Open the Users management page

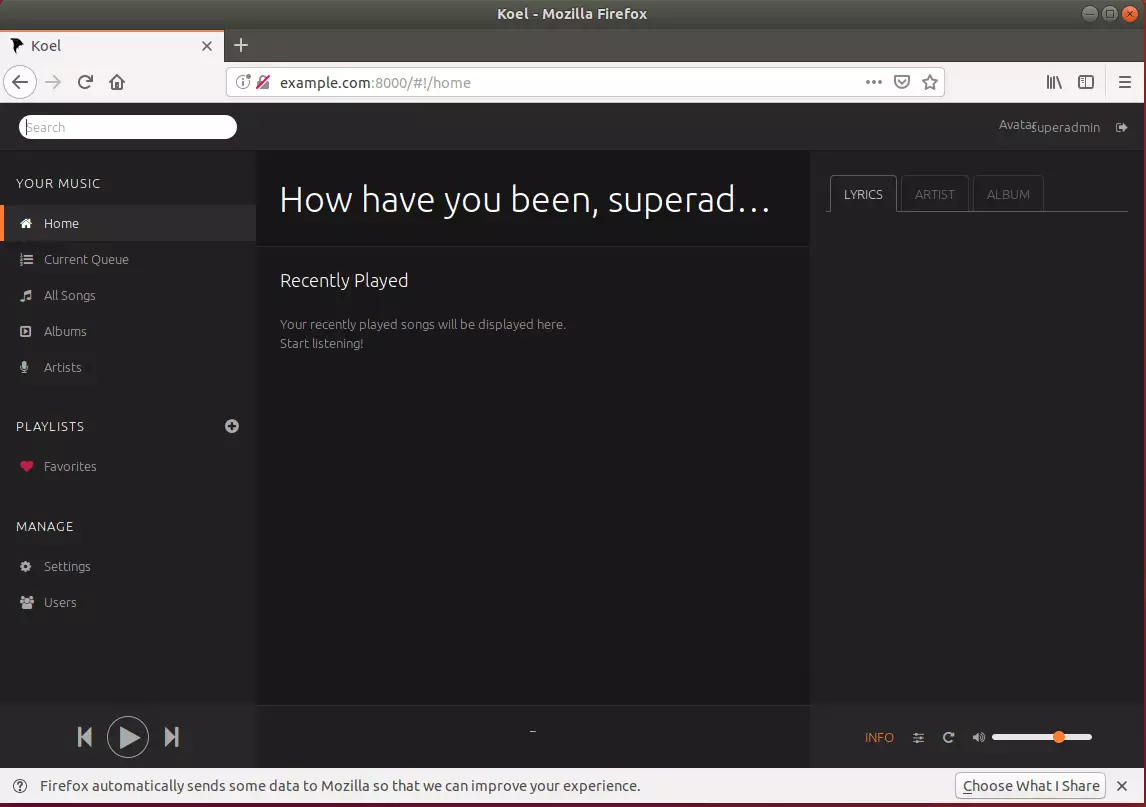[129, 602]
